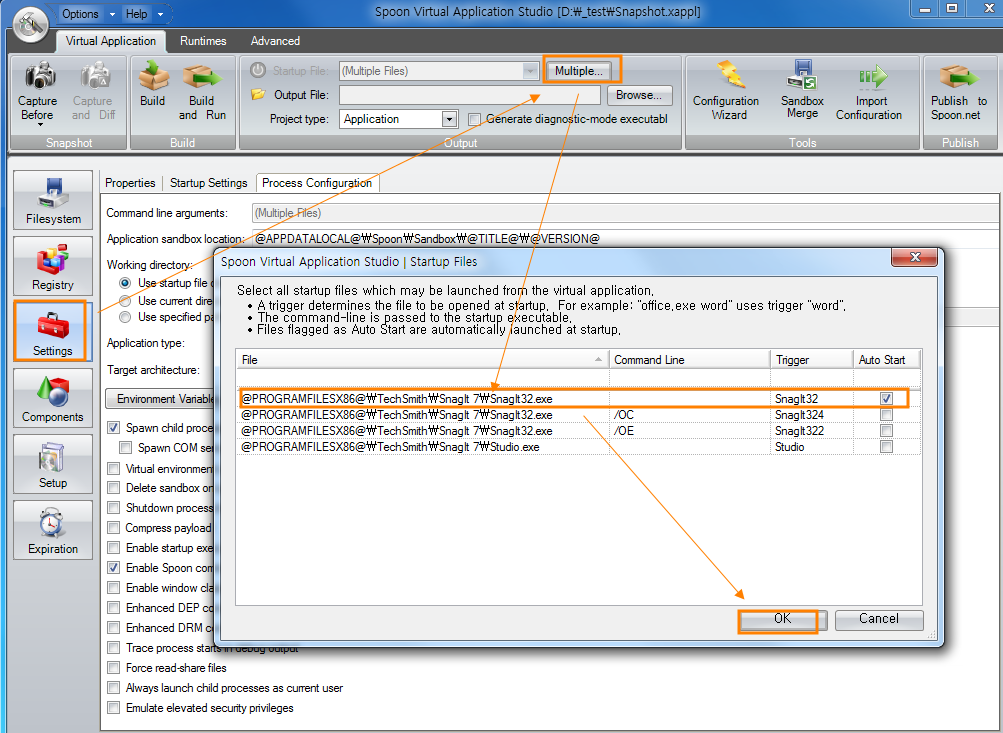The image size is (1003, 733).
Task: Enable Force read-share files checkbox
Action: [113, 668]
